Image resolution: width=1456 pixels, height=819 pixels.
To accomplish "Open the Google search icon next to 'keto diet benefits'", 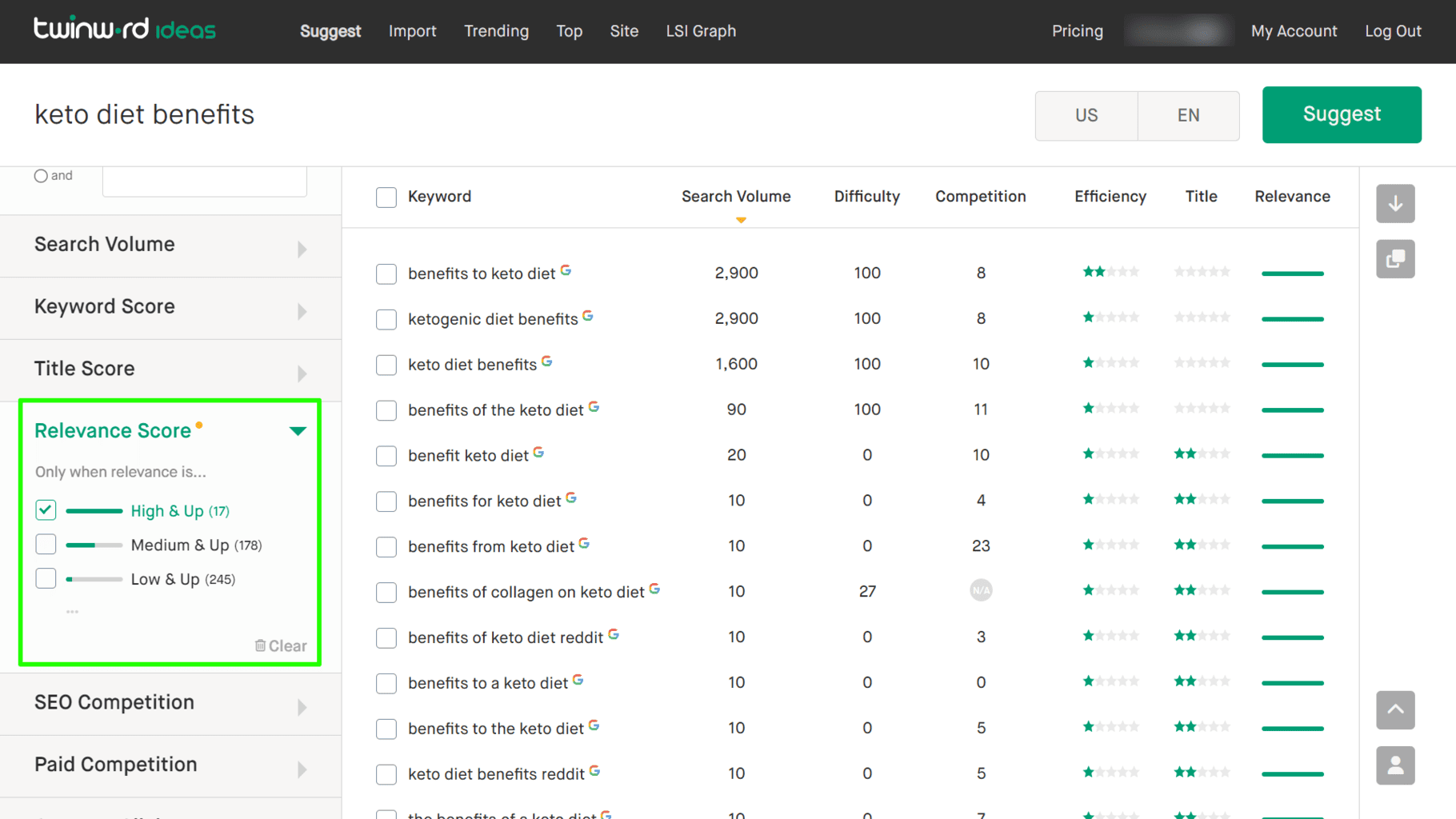I will [x=547, y=360].
